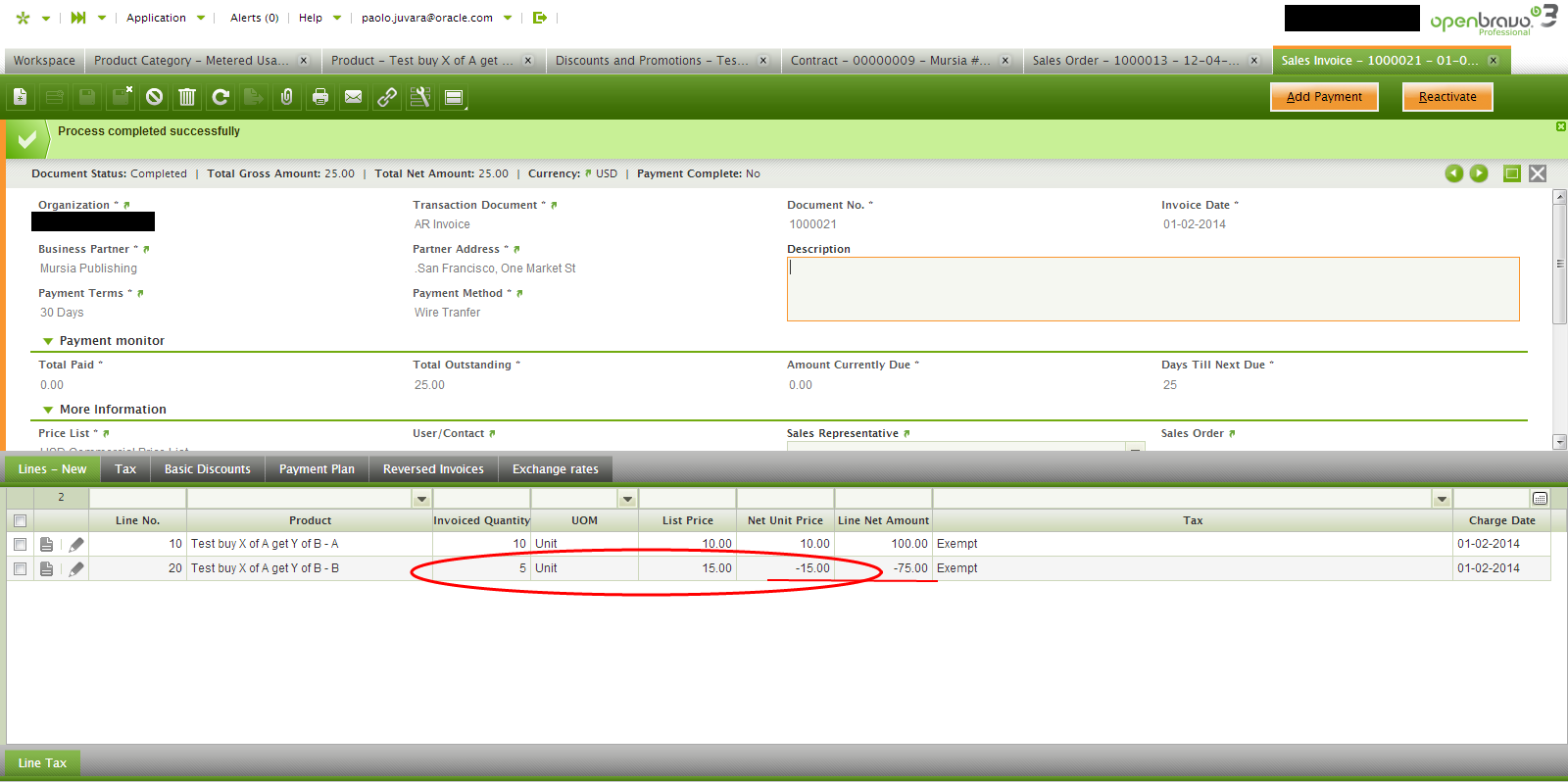This screenshot has height=782, width=1568.
Task: Close the Product Category tab
Action: (304, 61)
